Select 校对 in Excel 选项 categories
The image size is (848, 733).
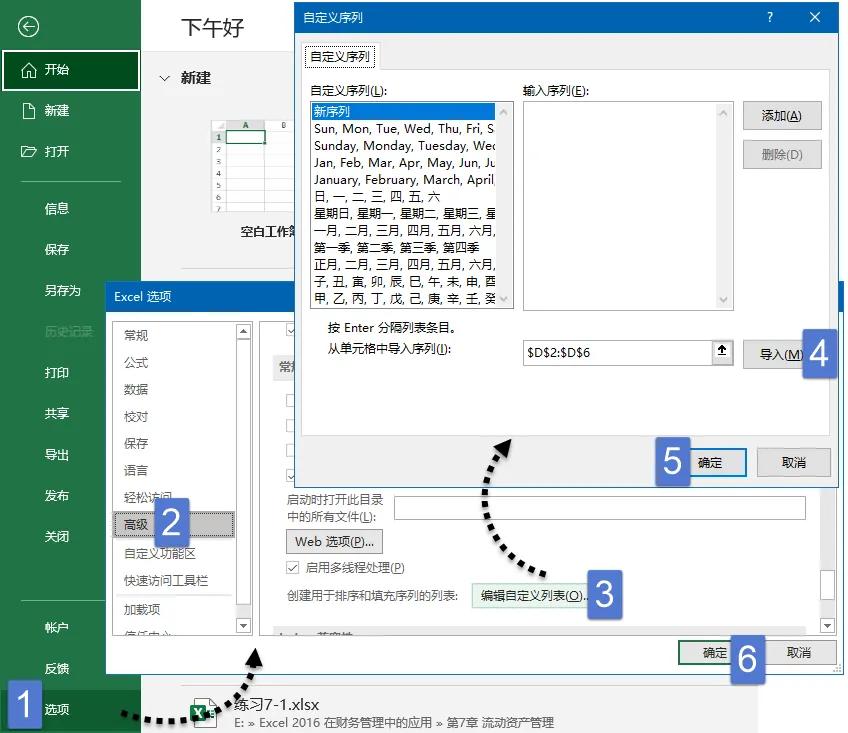point(174,417)
